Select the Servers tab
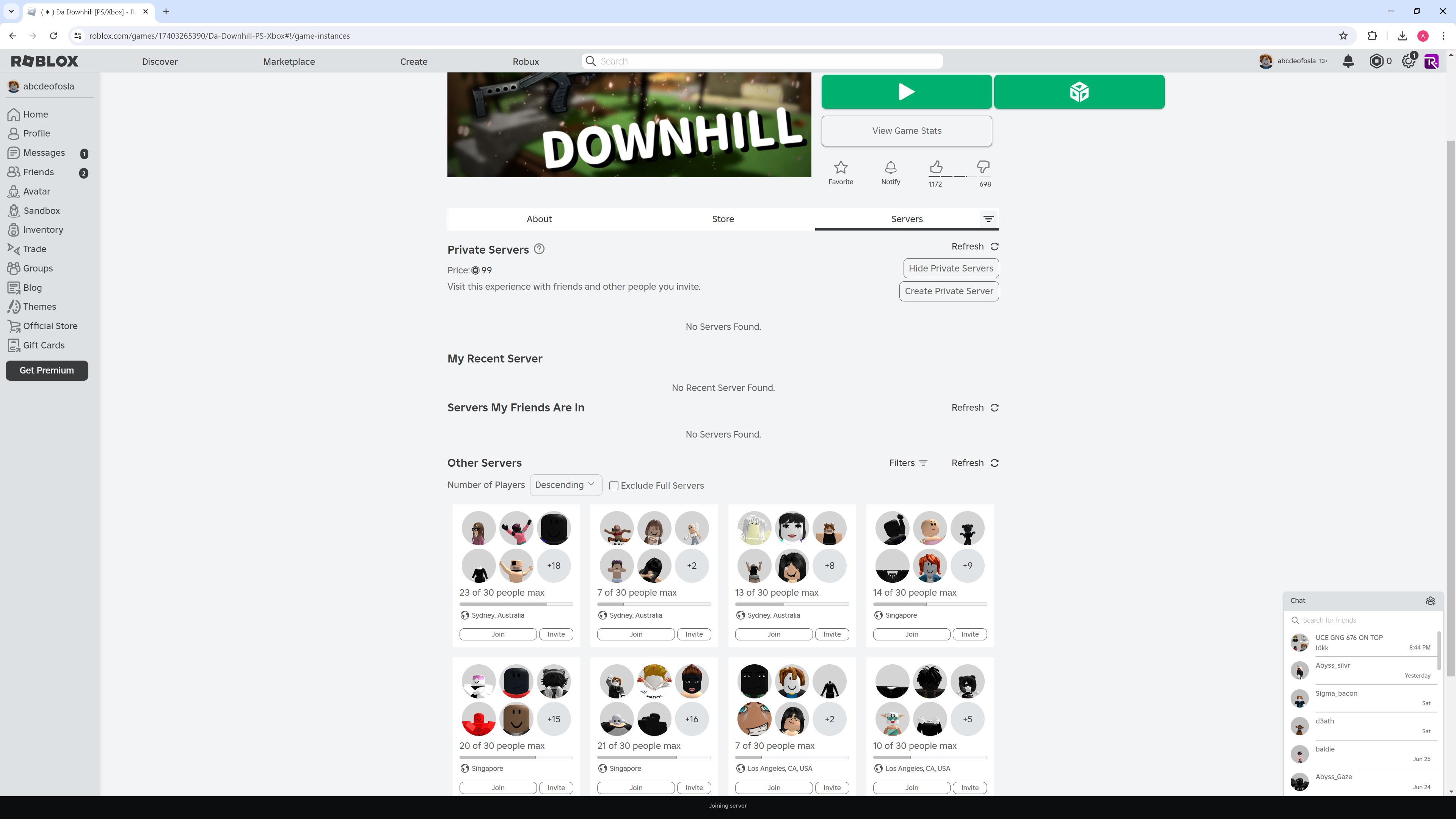Screen dimensions: 1456x819 point(907,219)
